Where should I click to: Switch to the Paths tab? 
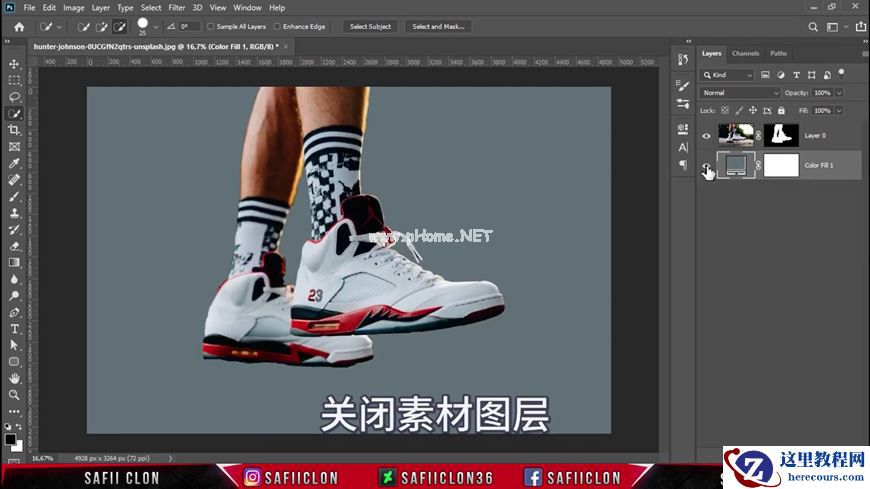pyautogui.click(x=778, y=53)
